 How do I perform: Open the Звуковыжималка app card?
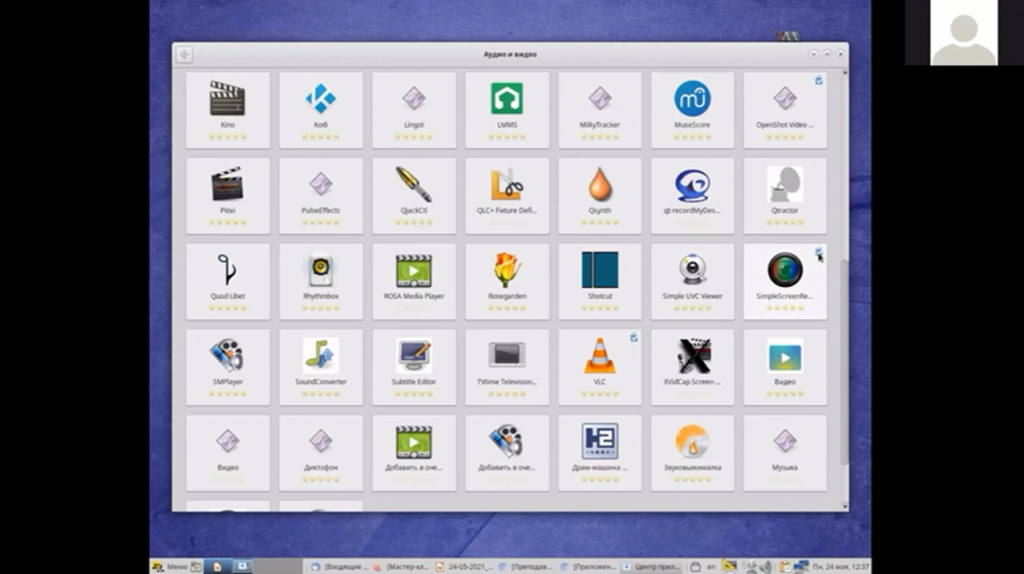tap(692, 453)
